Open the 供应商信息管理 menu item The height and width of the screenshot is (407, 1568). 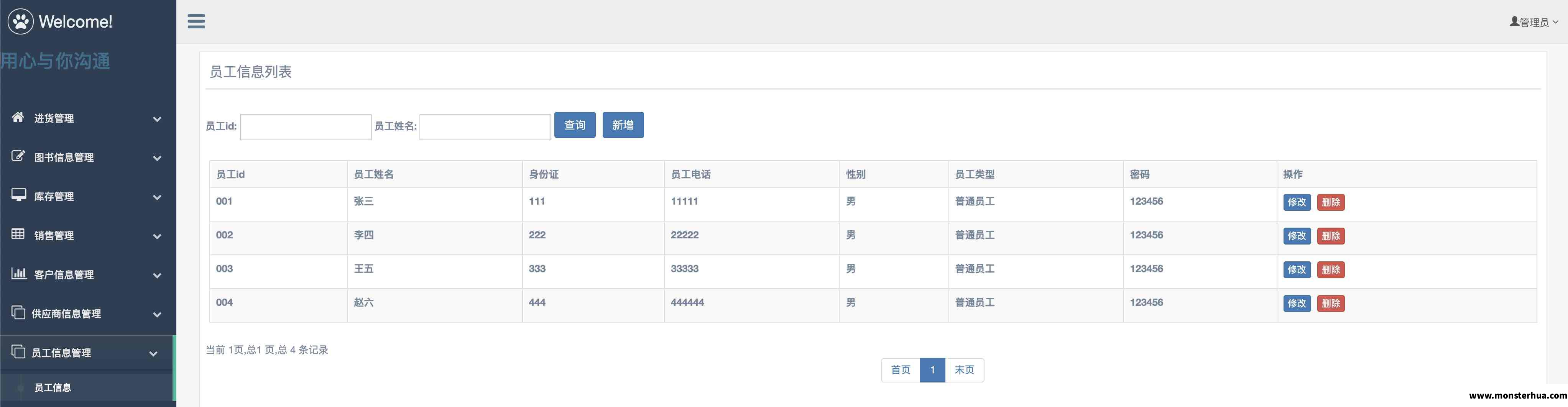coord(88,313)
